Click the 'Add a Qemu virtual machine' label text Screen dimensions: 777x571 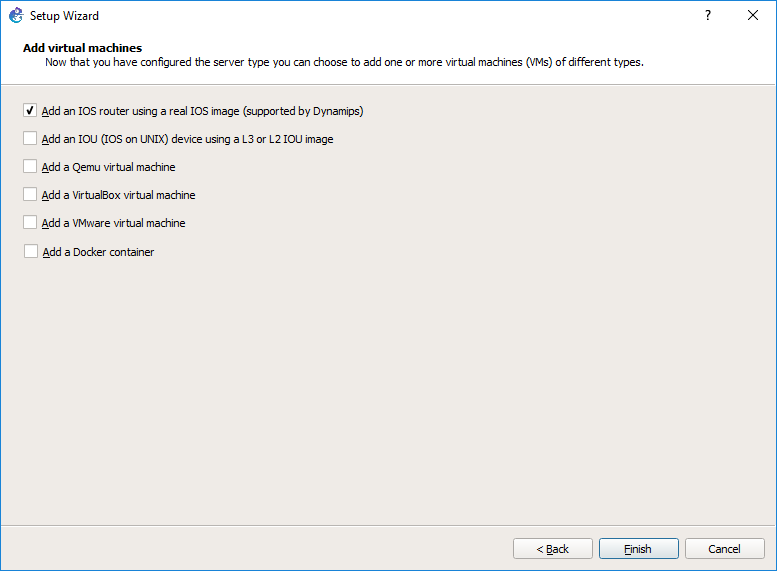pos(109,167)
